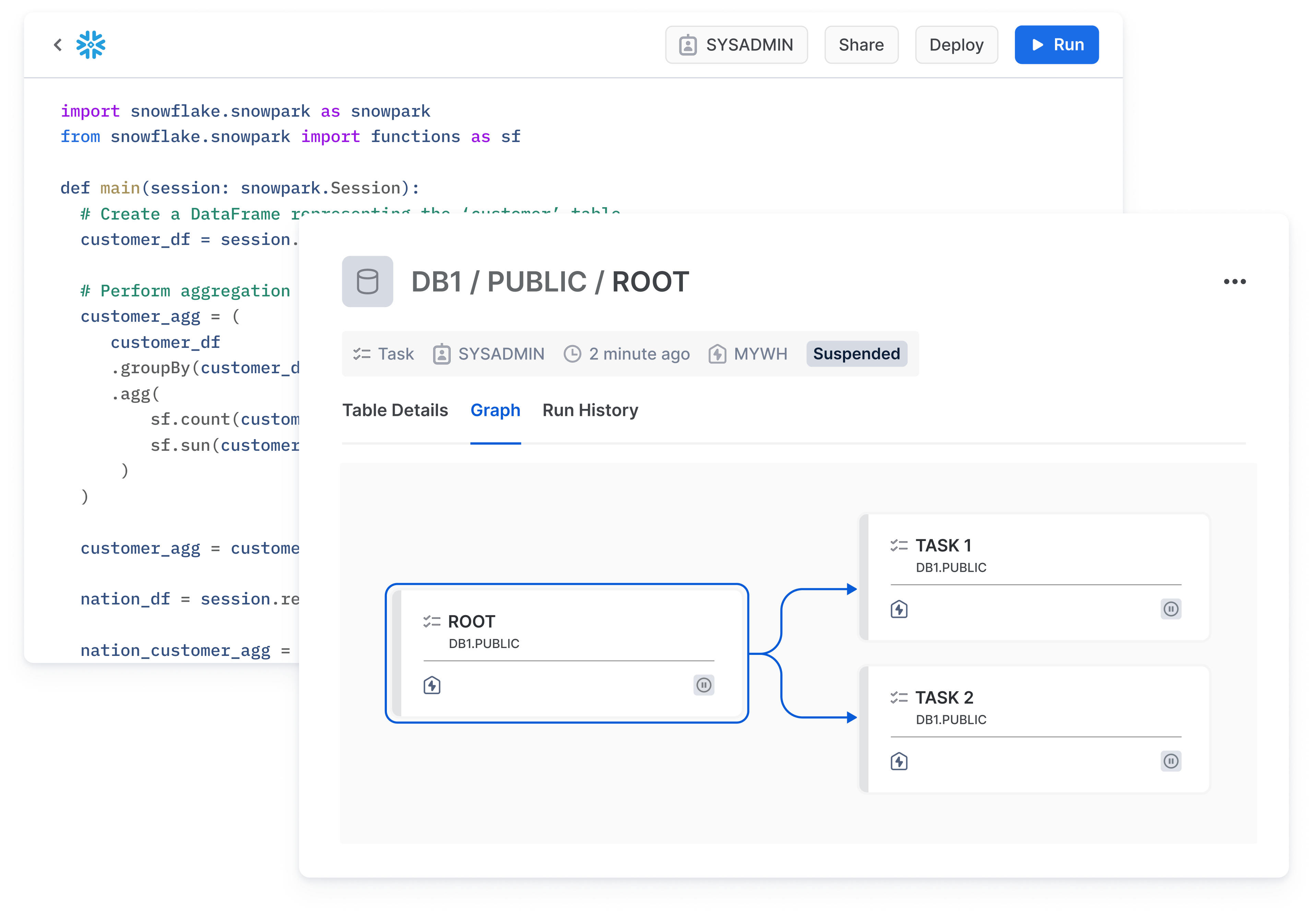Go back using the left chevron
This screenshot has width=1316, height=918.
[x=57, y=45]
